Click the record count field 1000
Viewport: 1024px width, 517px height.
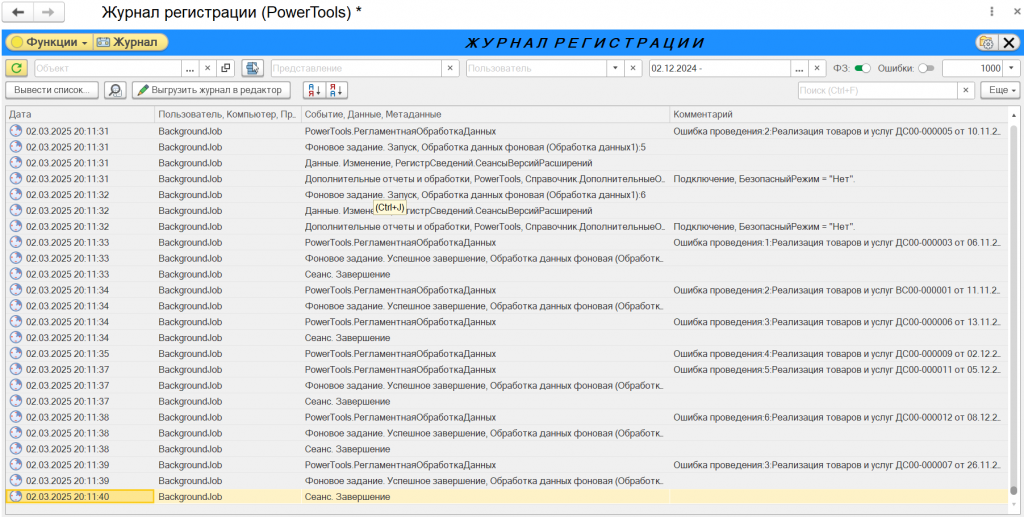[972, 68]
